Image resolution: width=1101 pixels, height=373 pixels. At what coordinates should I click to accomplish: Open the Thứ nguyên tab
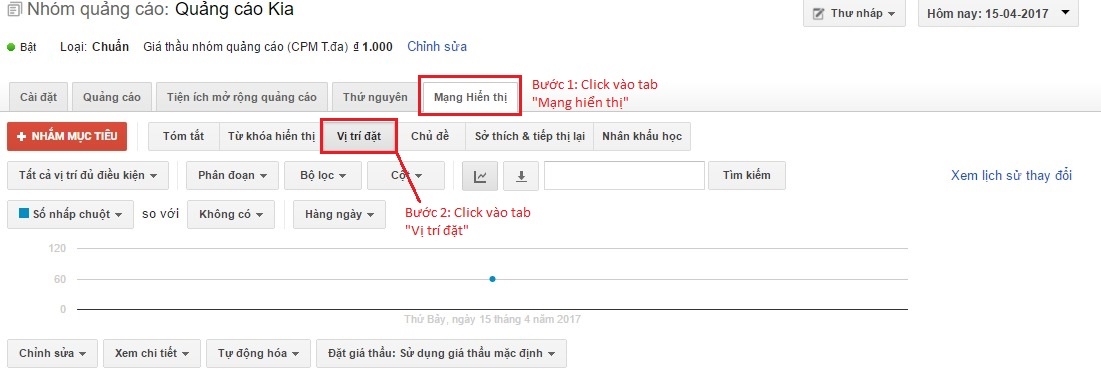[x=375, y=98]
